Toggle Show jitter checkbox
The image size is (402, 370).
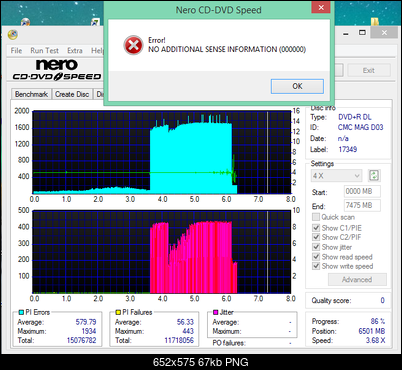pos(316,247)
